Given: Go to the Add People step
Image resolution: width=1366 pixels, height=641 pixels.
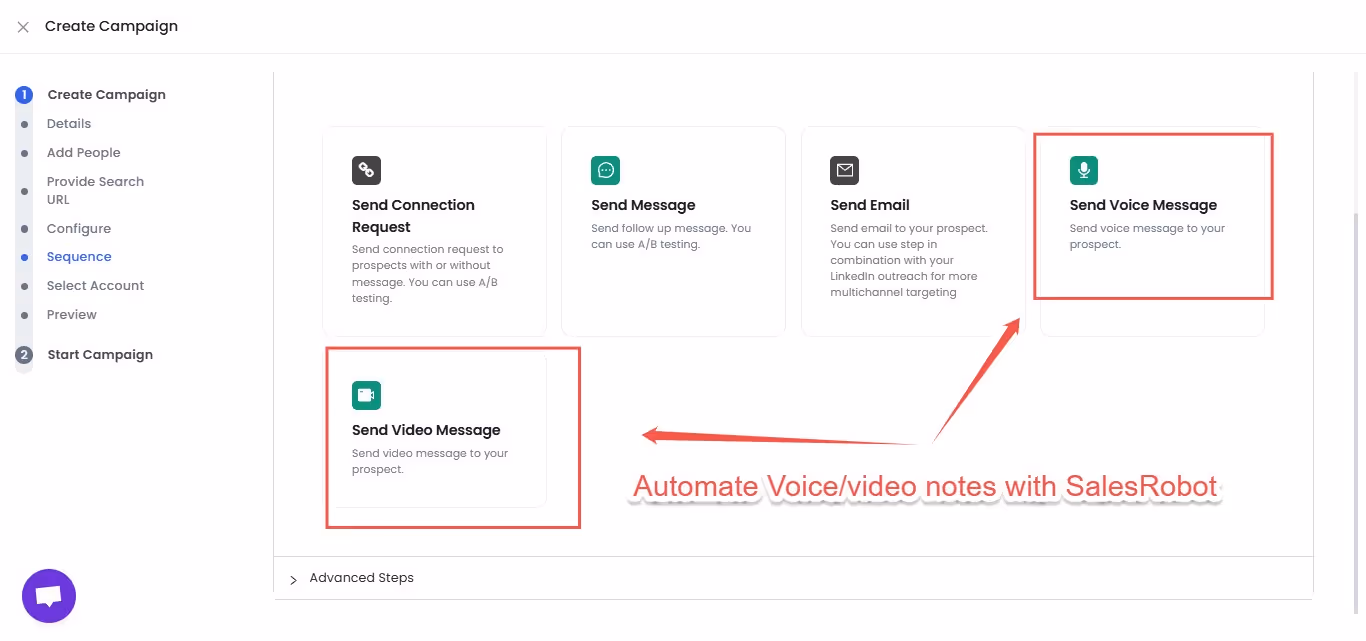Looking at the screenshot, I should click(83, 152).
